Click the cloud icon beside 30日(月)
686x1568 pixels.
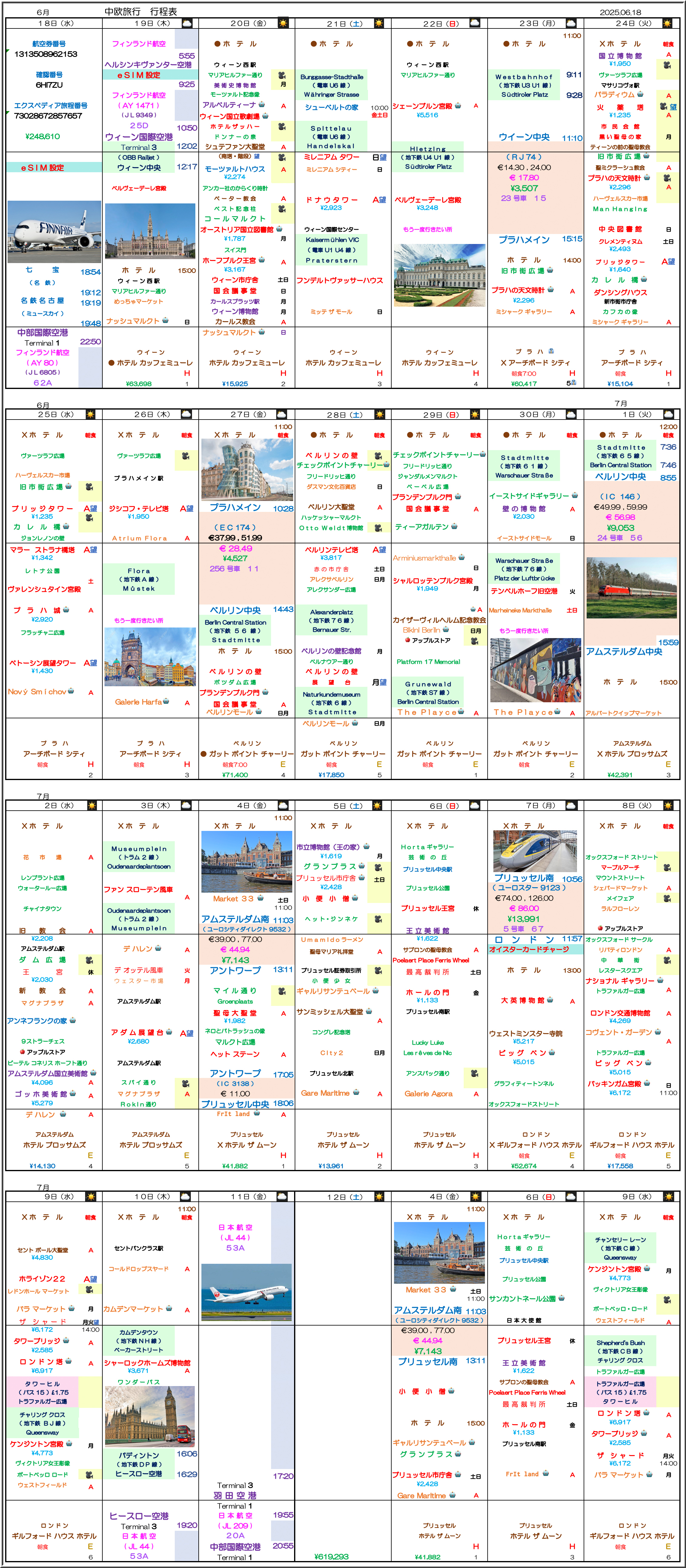coord(572,414)
